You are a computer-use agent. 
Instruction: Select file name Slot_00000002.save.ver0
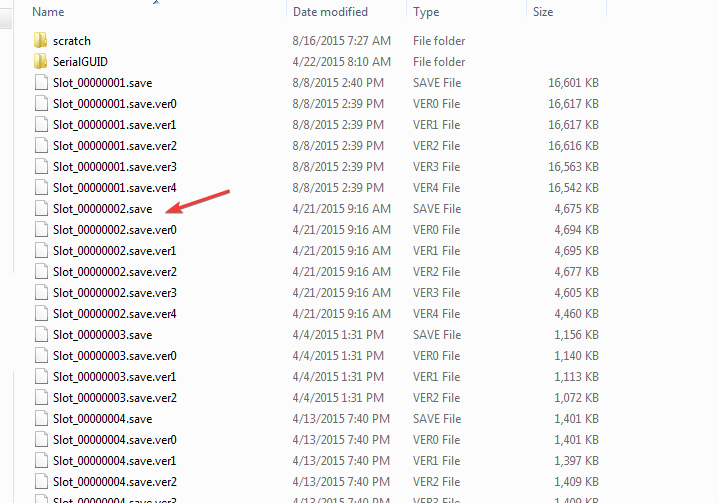[x=115, y=230]
